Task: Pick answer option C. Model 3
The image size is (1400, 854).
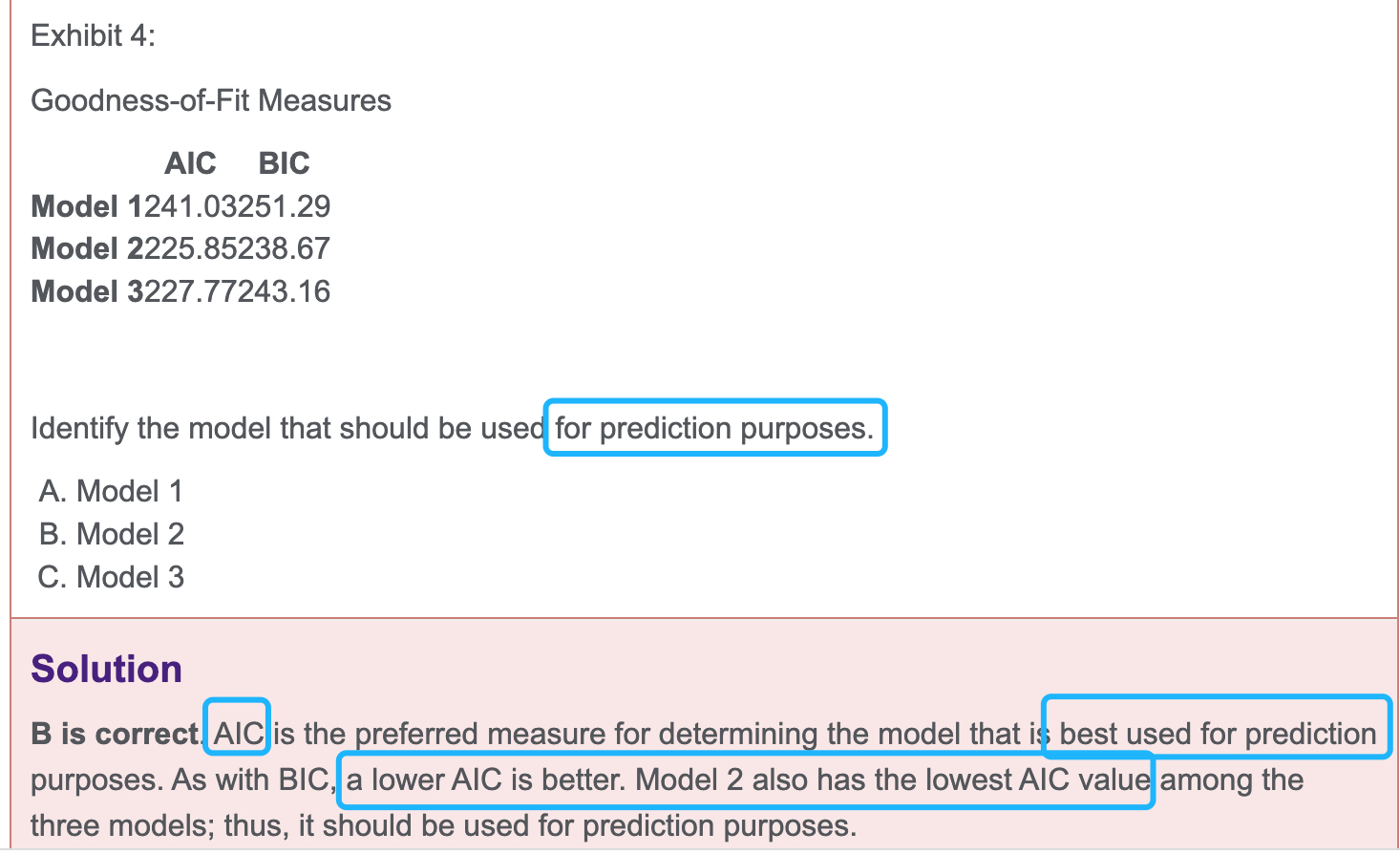Action: pyautogui.click(x=112, y=577)
